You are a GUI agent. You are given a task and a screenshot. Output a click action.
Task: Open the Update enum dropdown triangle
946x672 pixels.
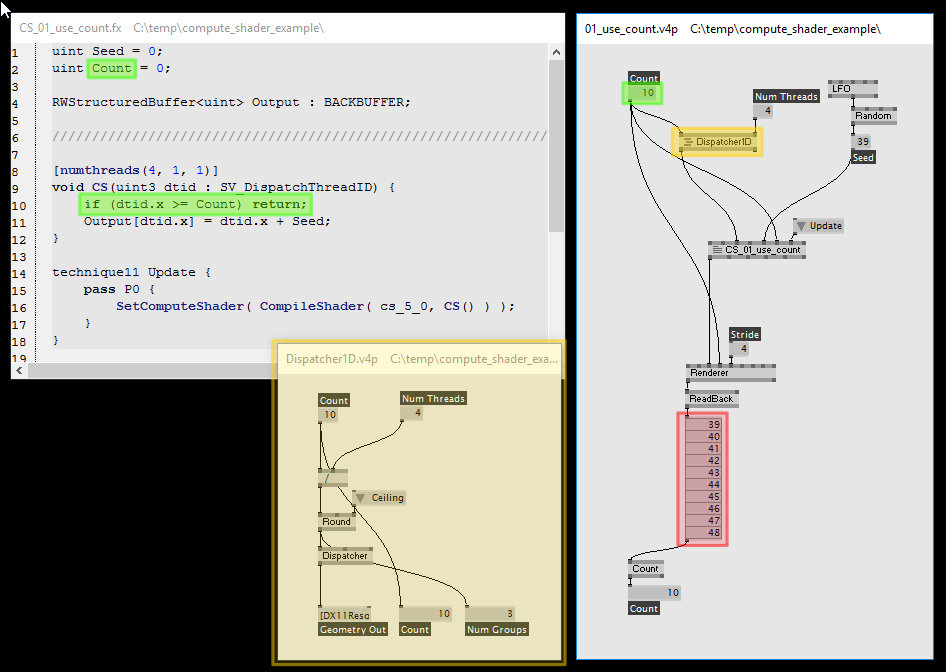[801, 225]
